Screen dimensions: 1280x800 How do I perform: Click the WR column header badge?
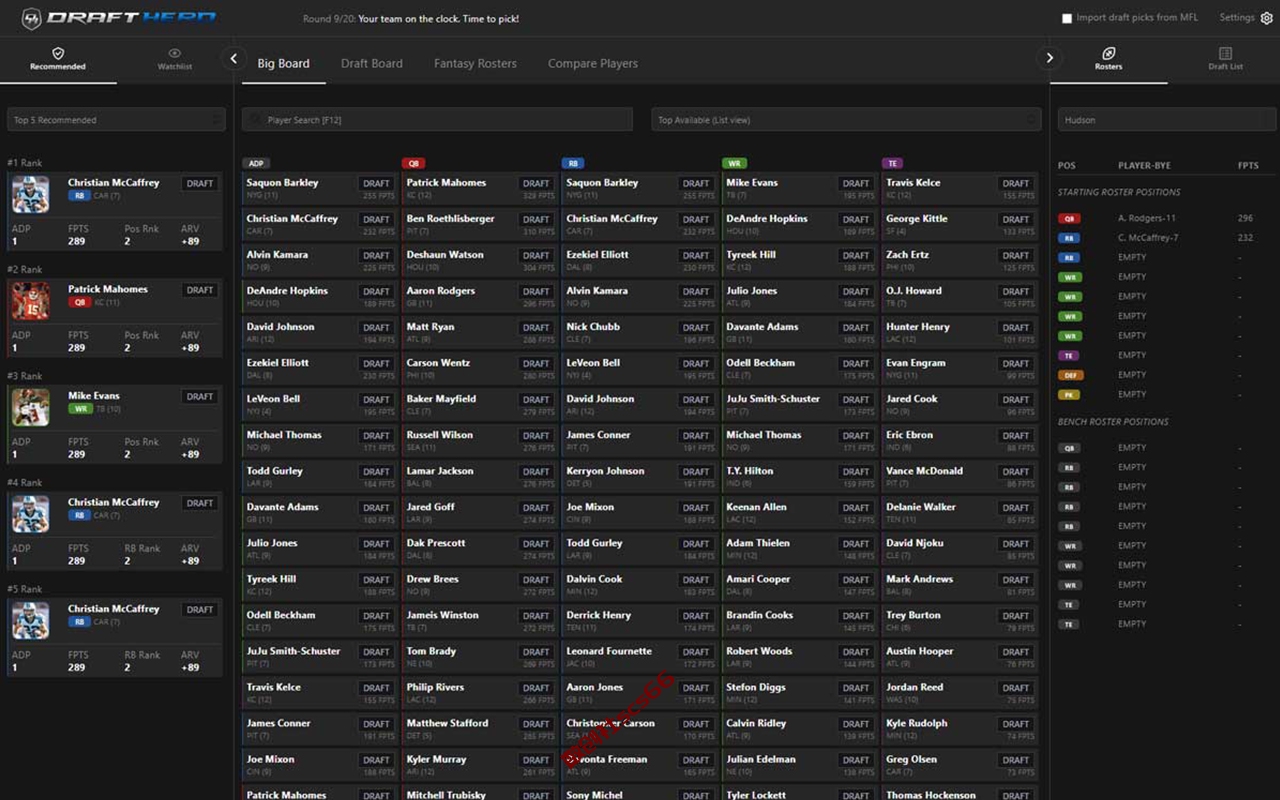pyautogui.click(x=734, y=163)
